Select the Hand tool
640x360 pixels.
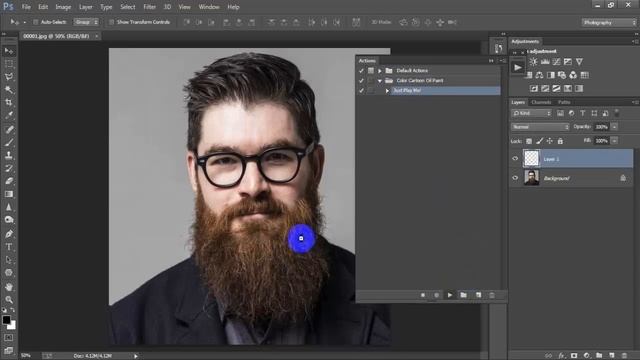click(9, 287)
